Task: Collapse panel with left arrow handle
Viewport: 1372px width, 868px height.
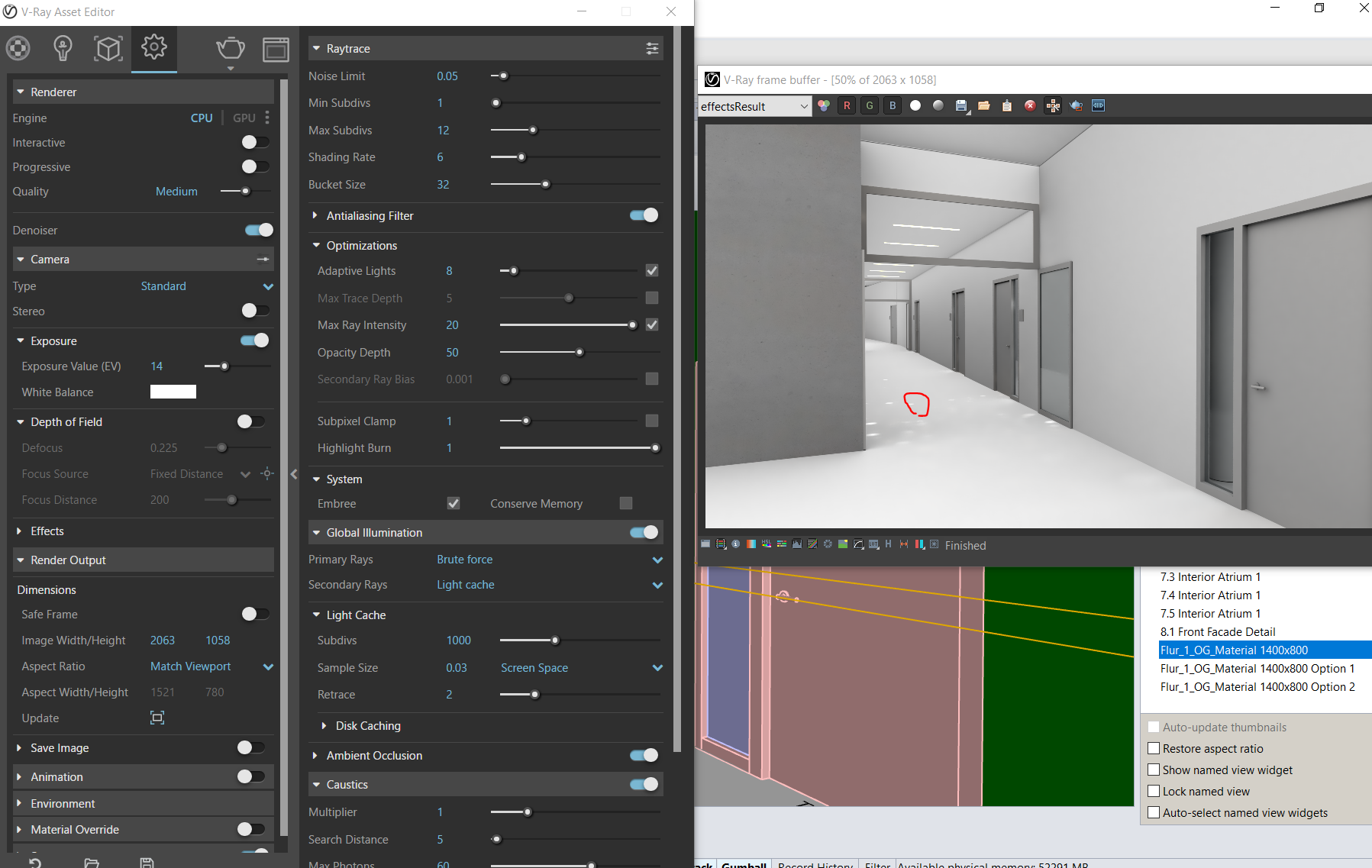Action: click(294, 474)
